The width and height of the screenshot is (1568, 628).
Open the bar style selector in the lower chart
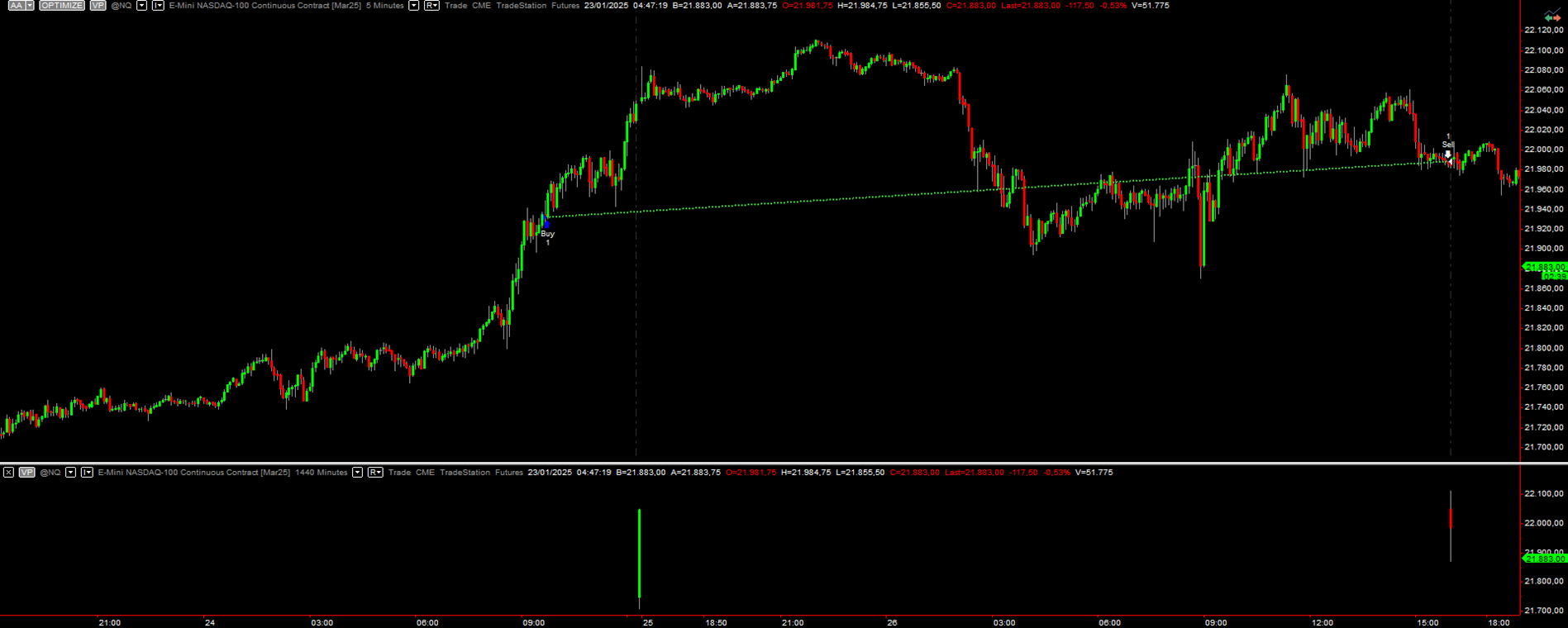87,473
